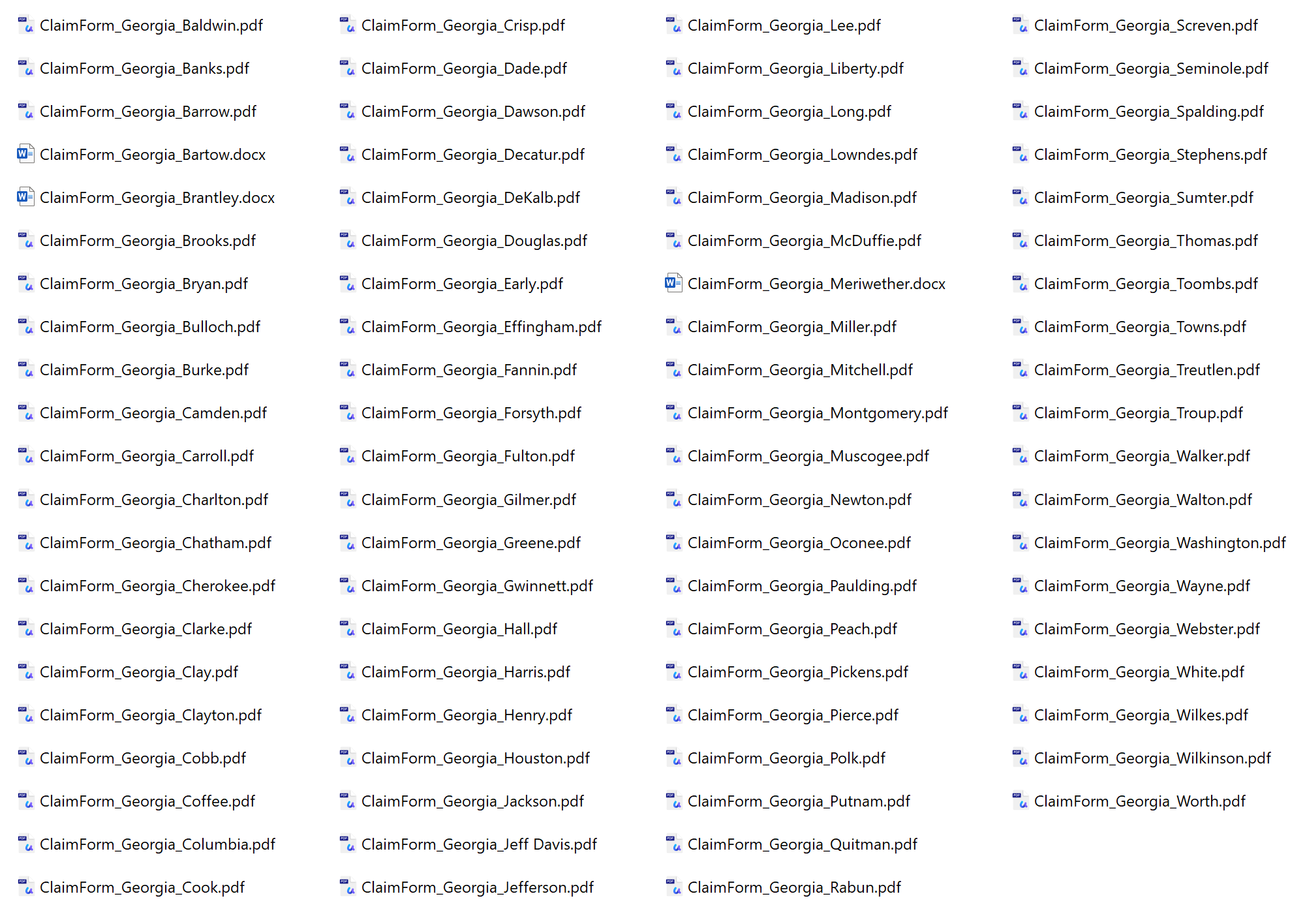The image size is (1305, 924).
Task: Click the PDF icon for ClaimForm_Georgia_Rabun.pdf
Action: 673,887
